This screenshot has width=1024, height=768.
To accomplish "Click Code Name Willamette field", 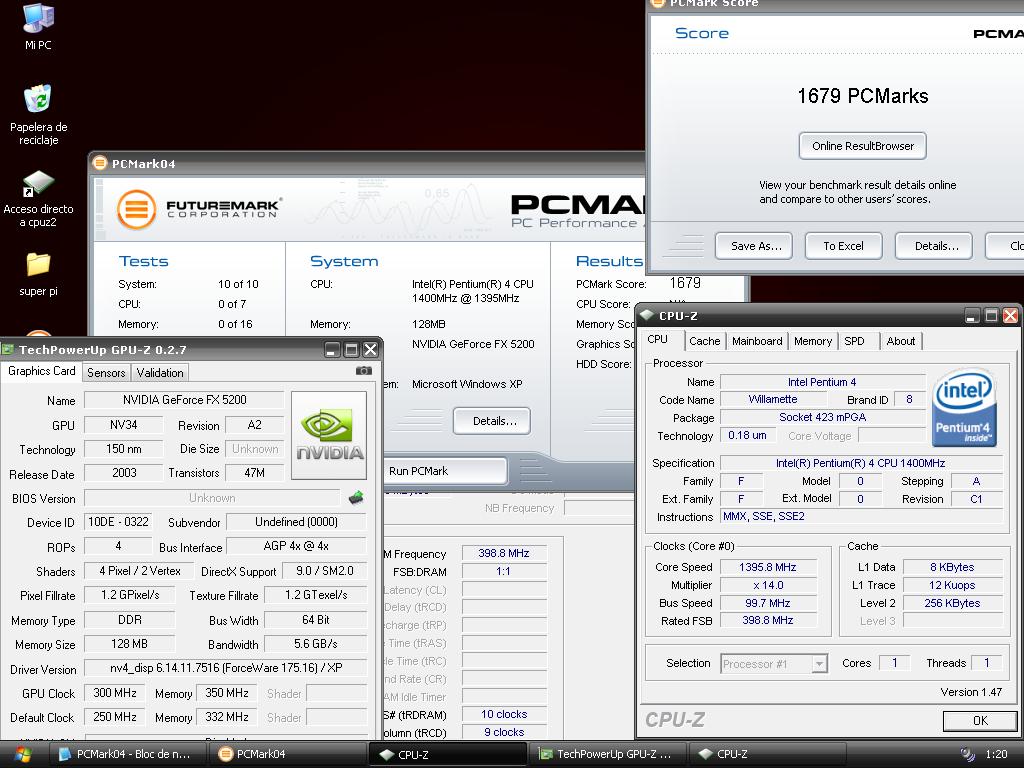I will click(773, 400).
